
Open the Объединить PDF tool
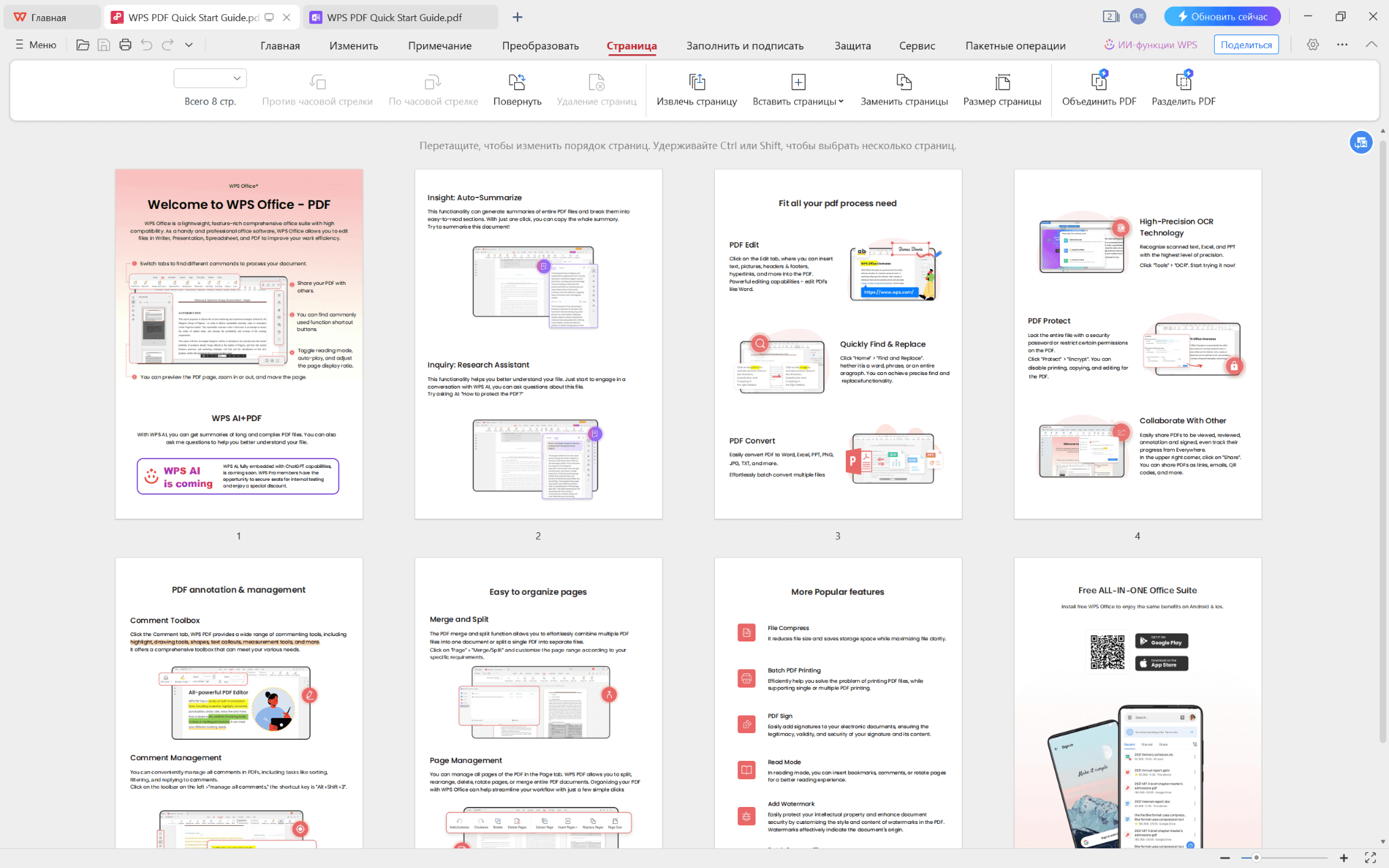[x=1099, y=82]
